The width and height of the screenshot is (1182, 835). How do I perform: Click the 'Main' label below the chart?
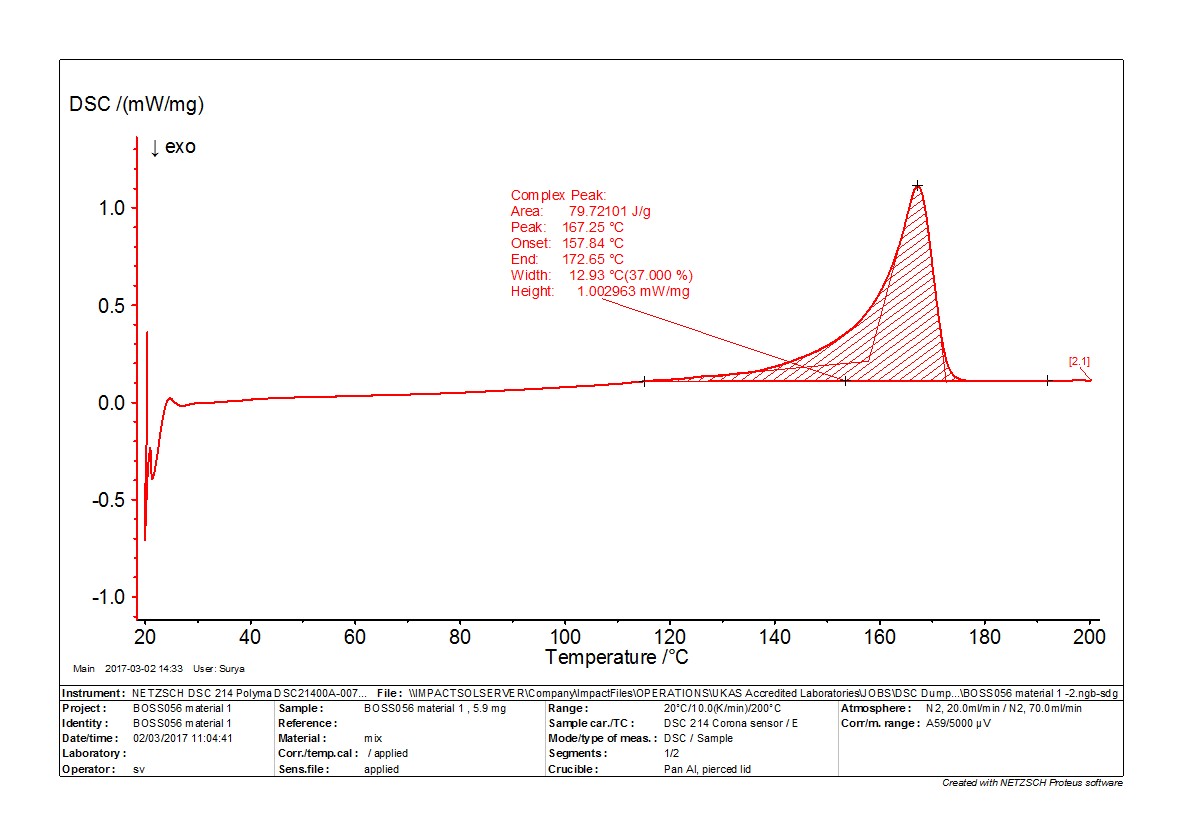coord(84,668)
